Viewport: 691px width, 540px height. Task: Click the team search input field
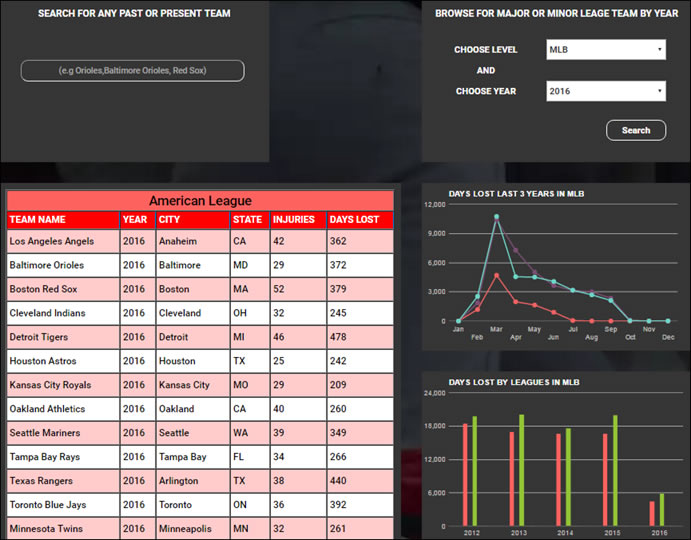(x=133, y=71)
